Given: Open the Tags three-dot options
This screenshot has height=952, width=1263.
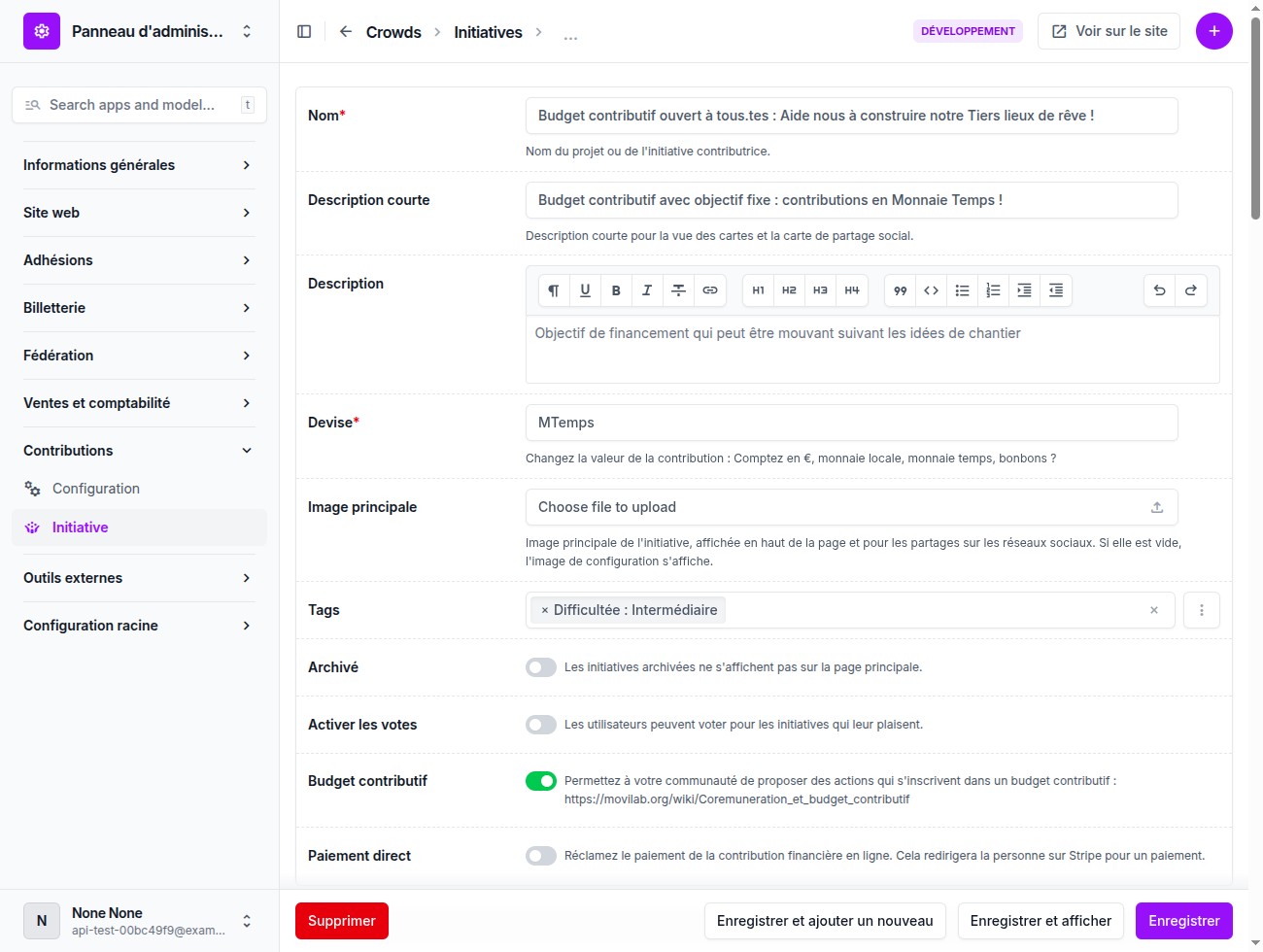Looking at the screenshot, I should [1202, 610].
